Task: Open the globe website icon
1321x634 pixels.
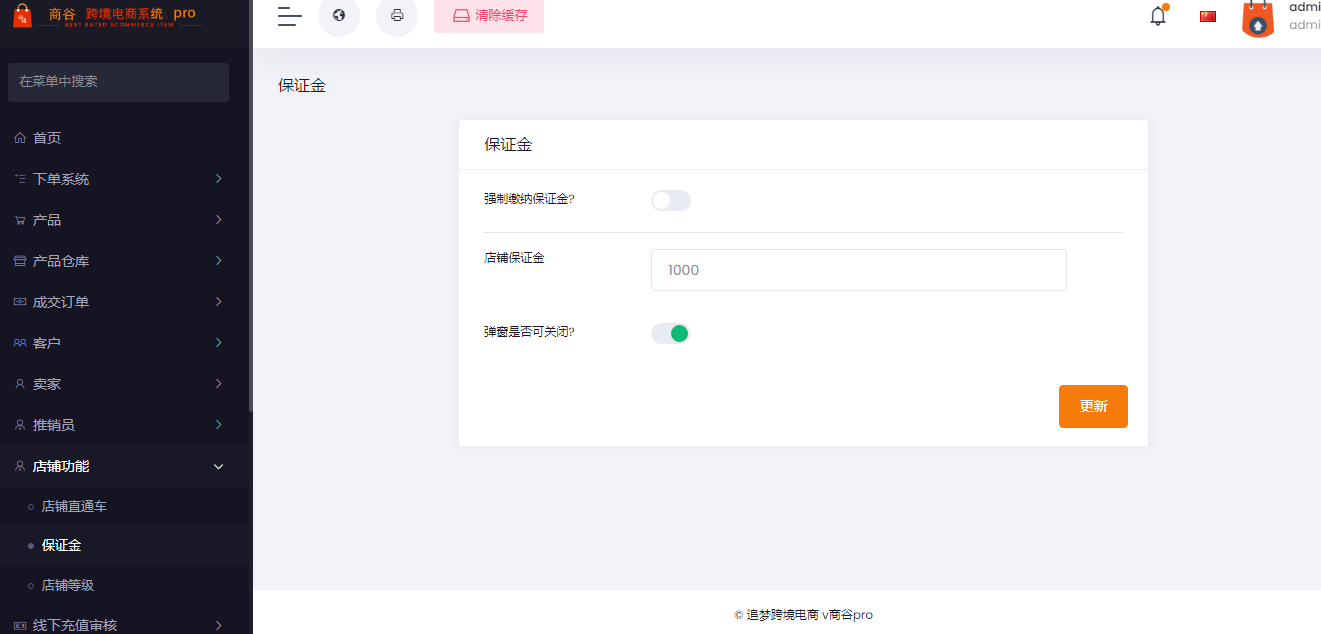Action: point(339,15)
